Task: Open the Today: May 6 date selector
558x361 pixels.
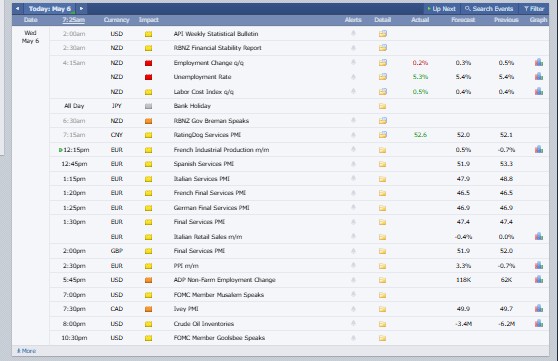Action: (50, 9)
